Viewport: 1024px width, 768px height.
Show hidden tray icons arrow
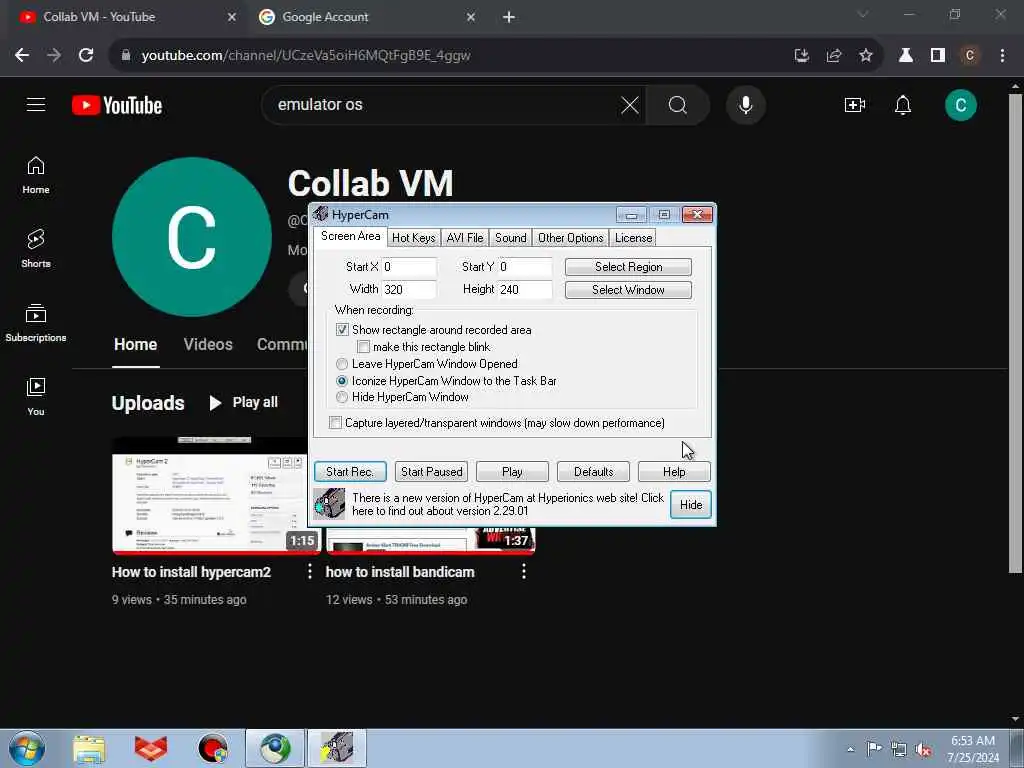click(850, 749)
